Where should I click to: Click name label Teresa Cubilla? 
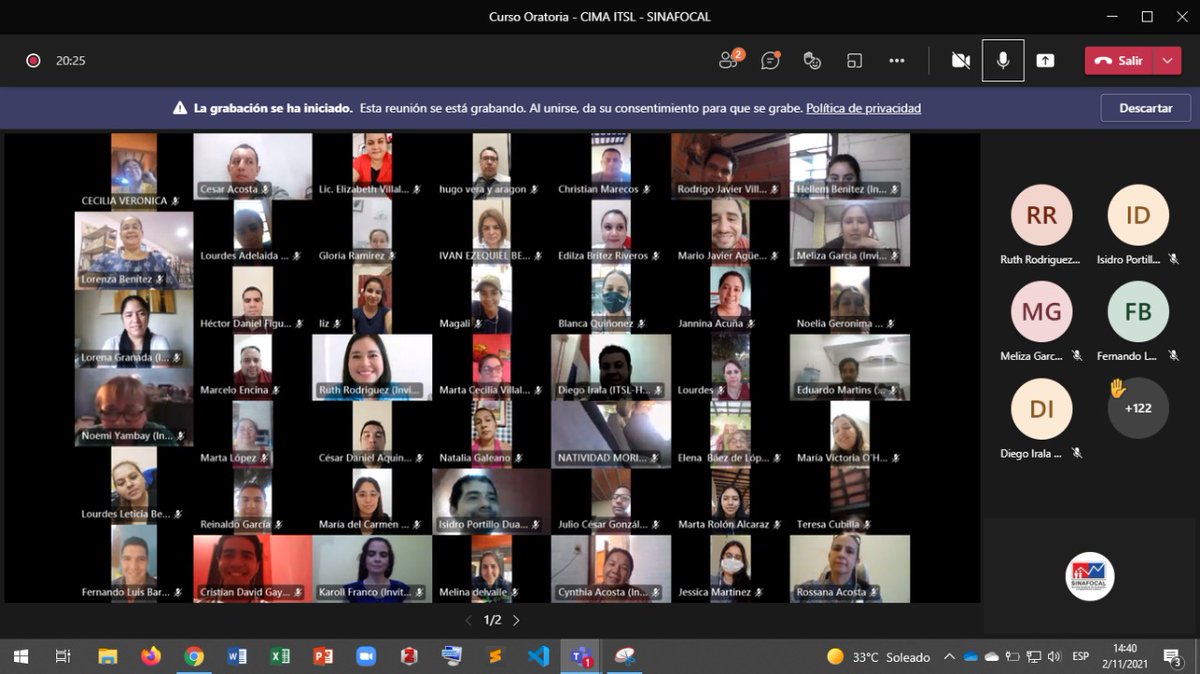coord(828,524)
